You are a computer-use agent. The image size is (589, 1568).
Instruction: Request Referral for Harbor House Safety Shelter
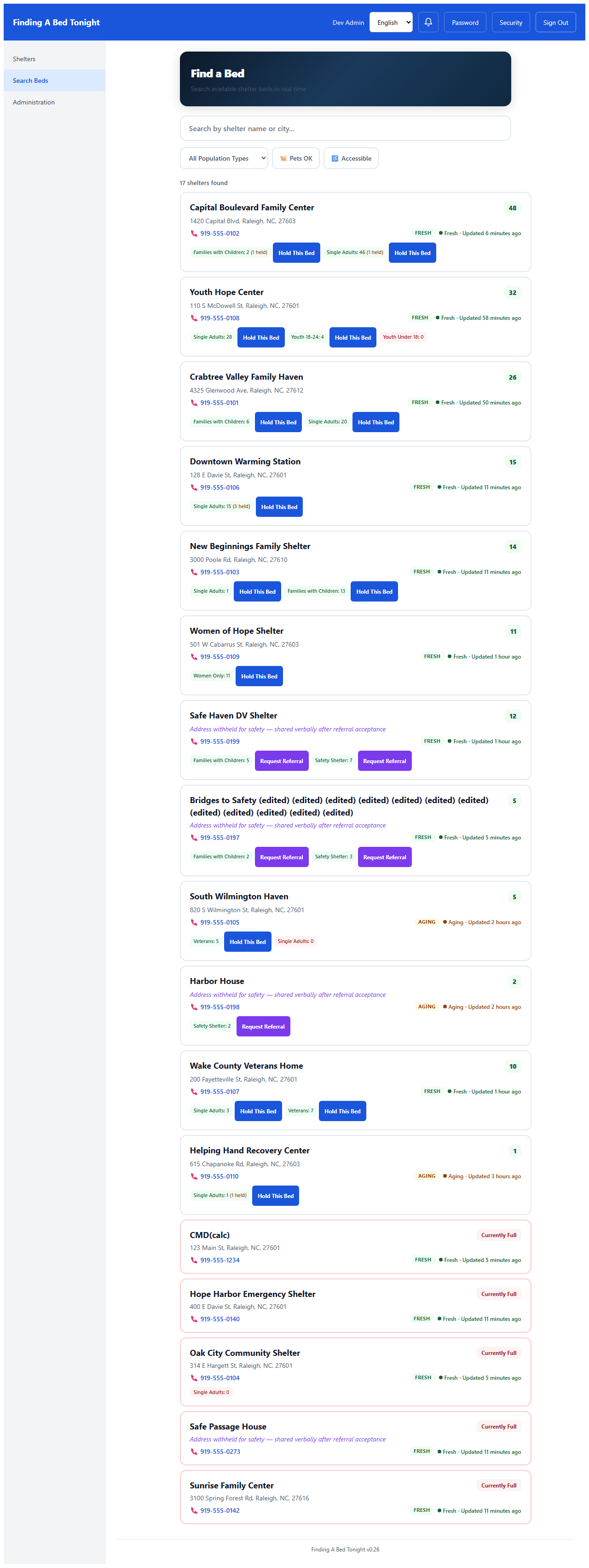click(x=263, y=1026)
